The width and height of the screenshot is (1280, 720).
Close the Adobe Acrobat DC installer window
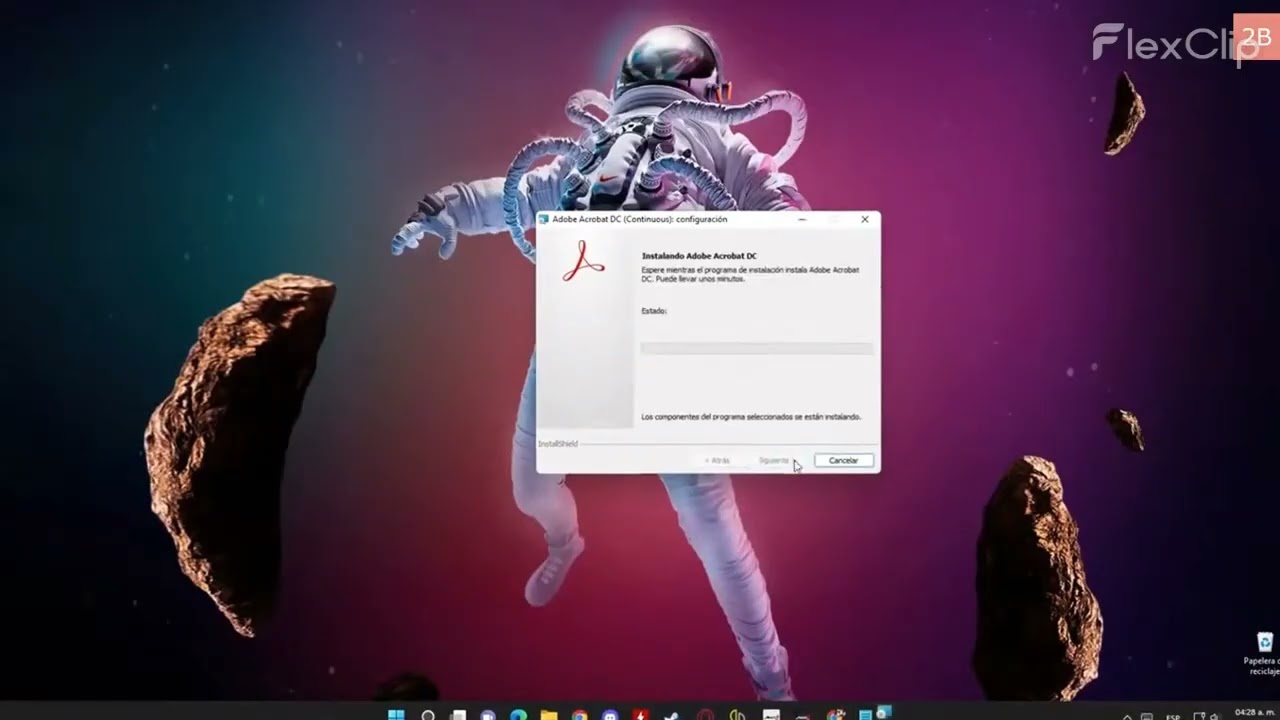point(865,219)
